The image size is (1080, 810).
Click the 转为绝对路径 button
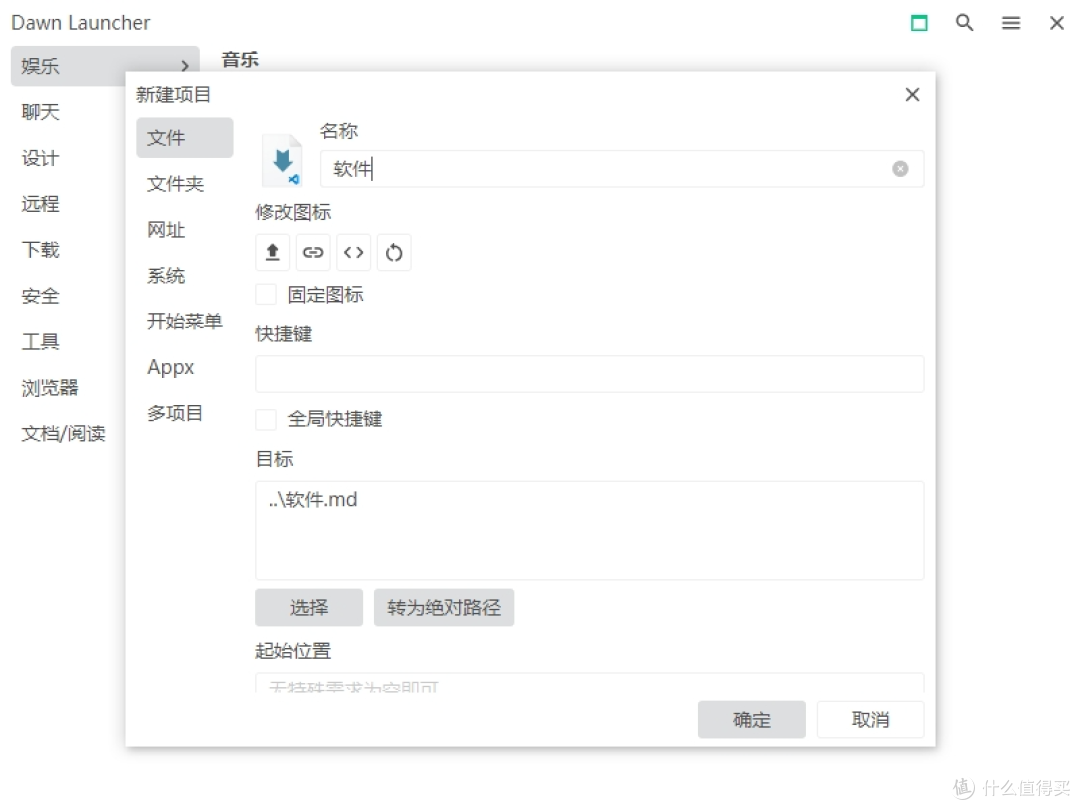[x=443, y=607]
